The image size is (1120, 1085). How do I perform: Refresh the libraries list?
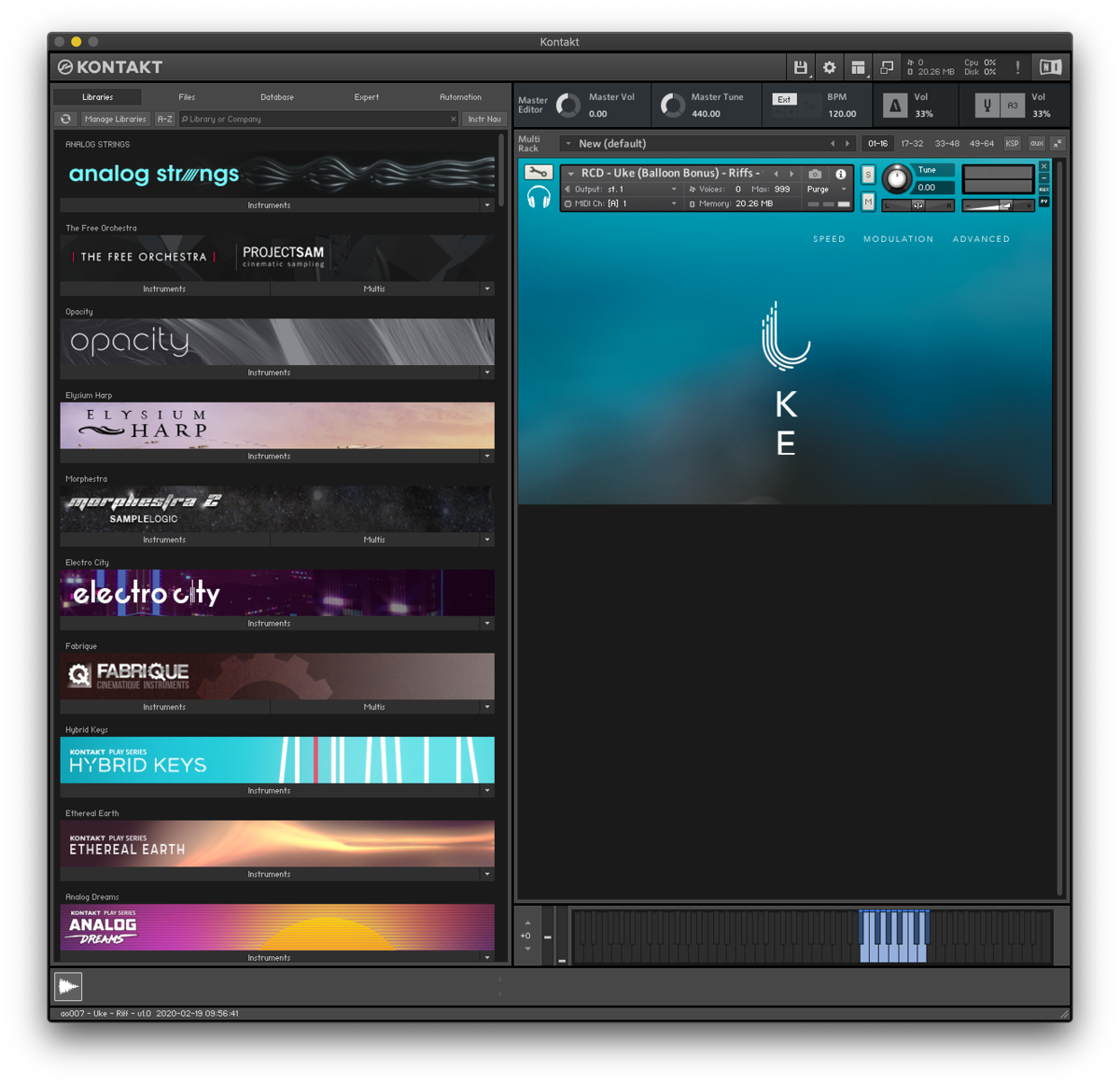(x=65, y=120)
